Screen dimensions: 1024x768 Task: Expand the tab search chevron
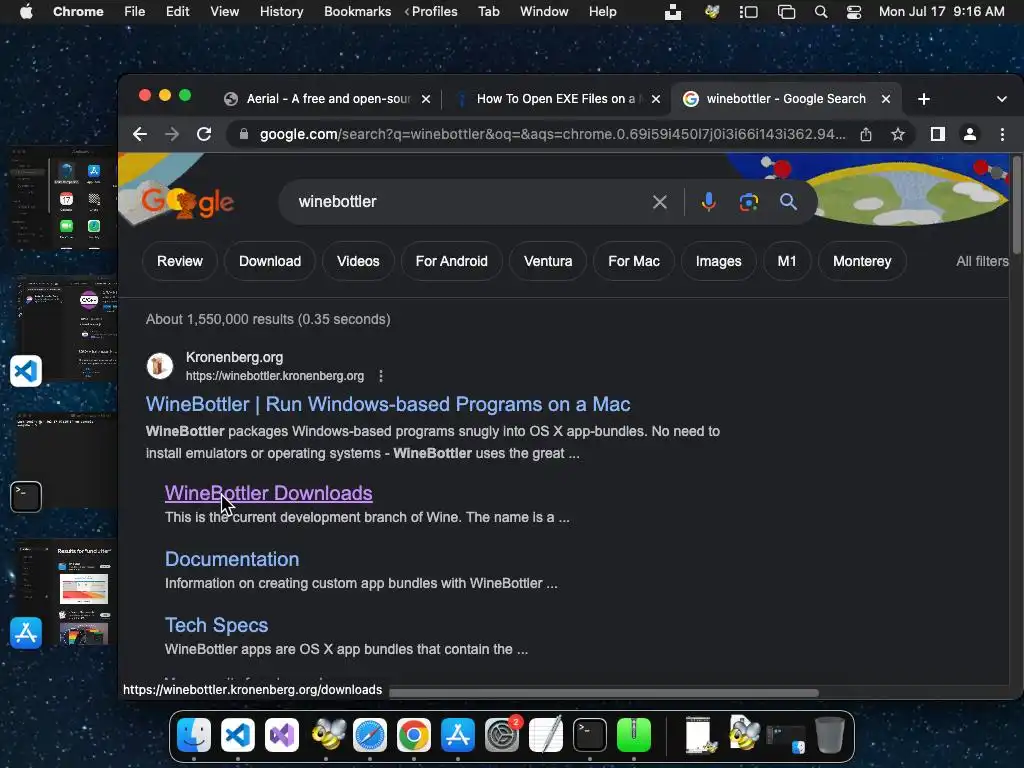coord(1002,99)
